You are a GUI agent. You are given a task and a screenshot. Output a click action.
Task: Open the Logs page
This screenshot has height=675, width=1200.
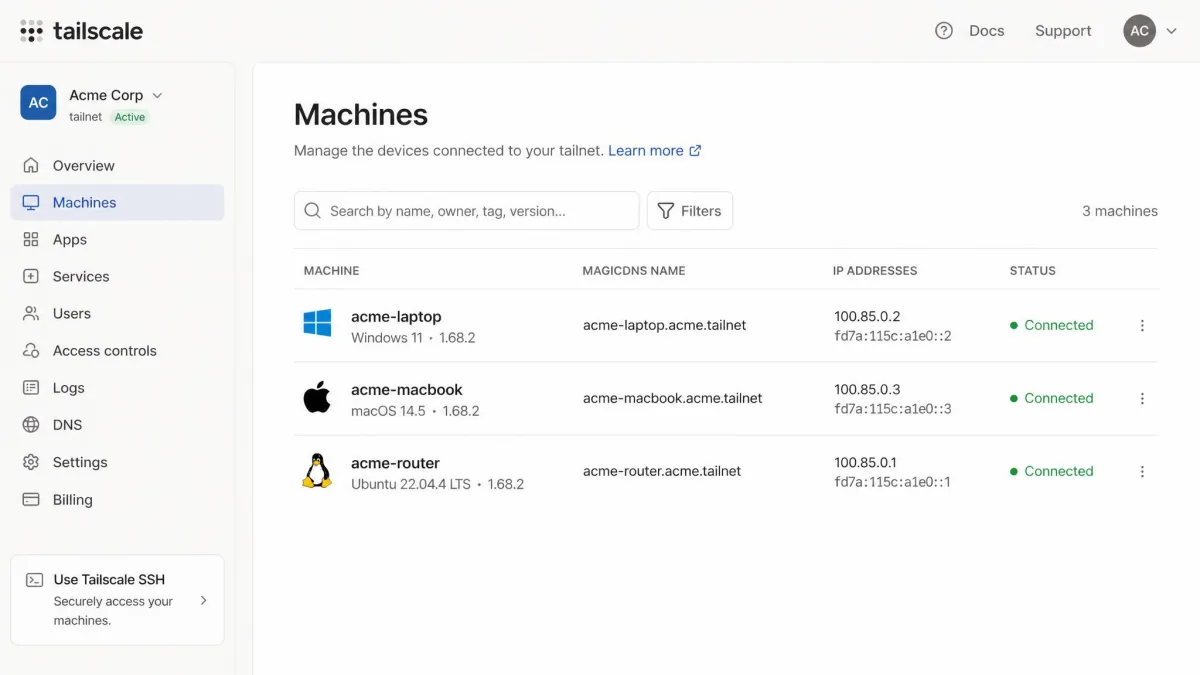[117, 387]
